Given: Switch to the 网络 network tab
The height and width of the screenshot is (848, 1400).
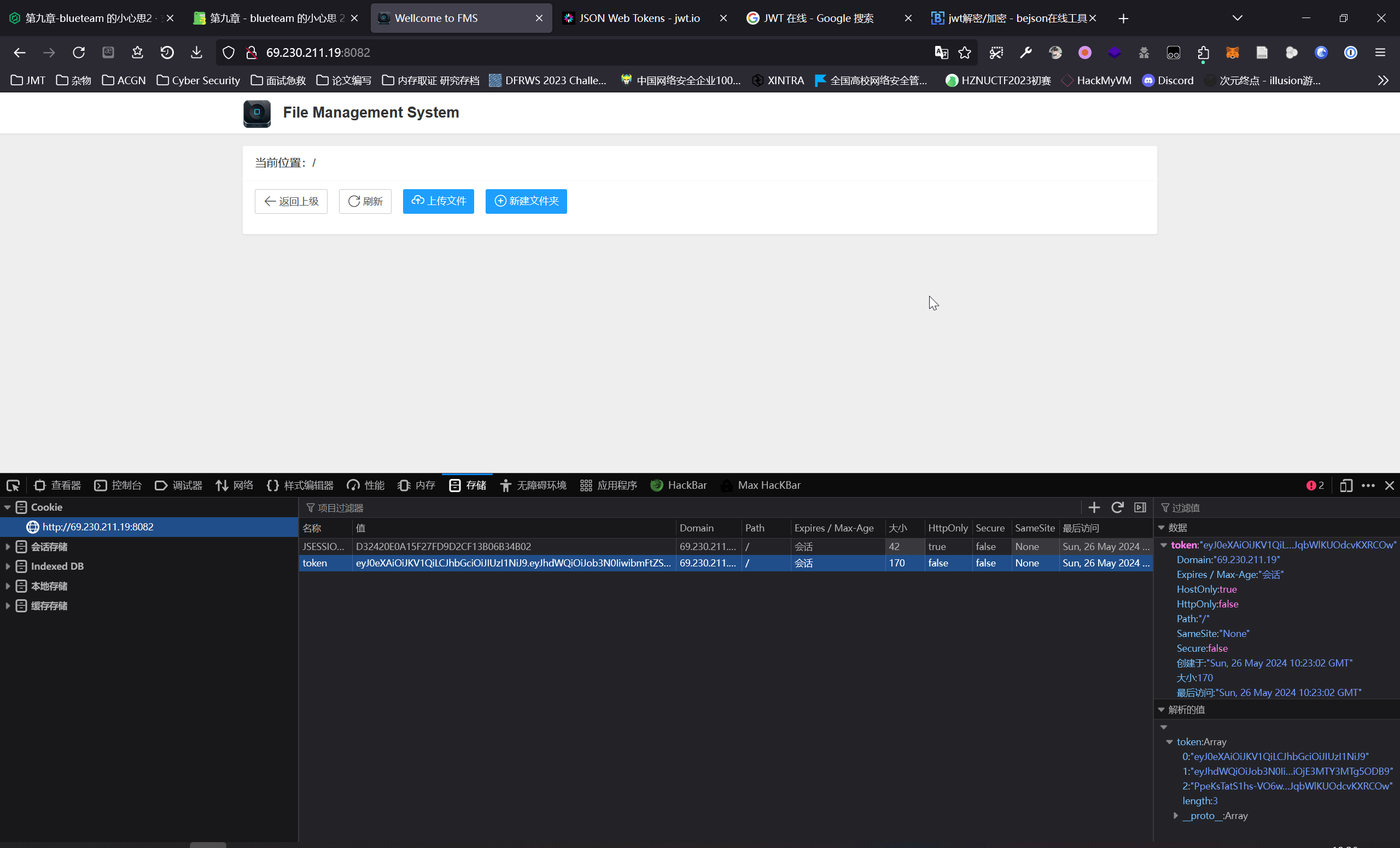Looking at the screenshot, I should (234, 486).
